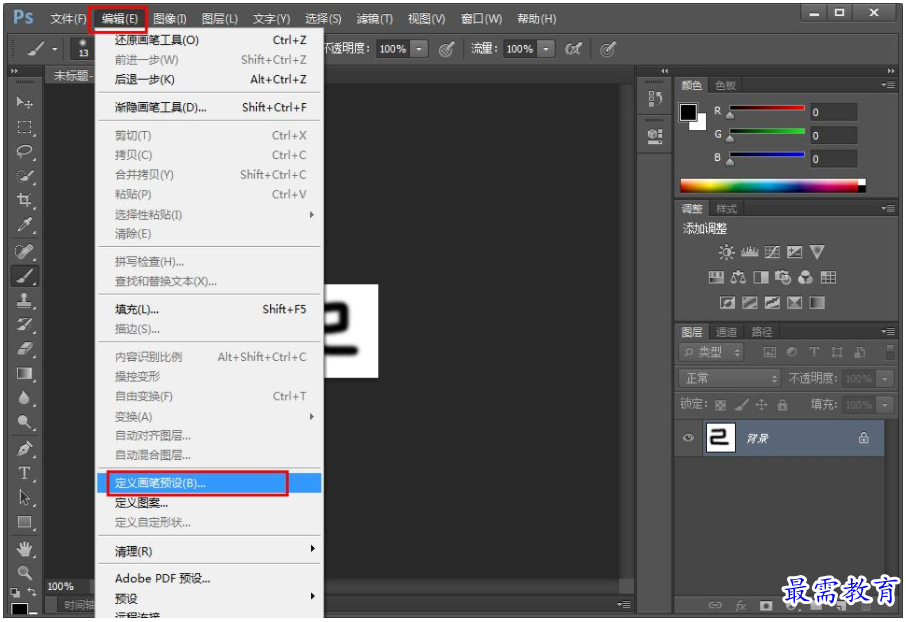The image size is (906, 622).
Task: Select the Quick Selection tool
Action: pyautogui.click(x=24, y=176)
